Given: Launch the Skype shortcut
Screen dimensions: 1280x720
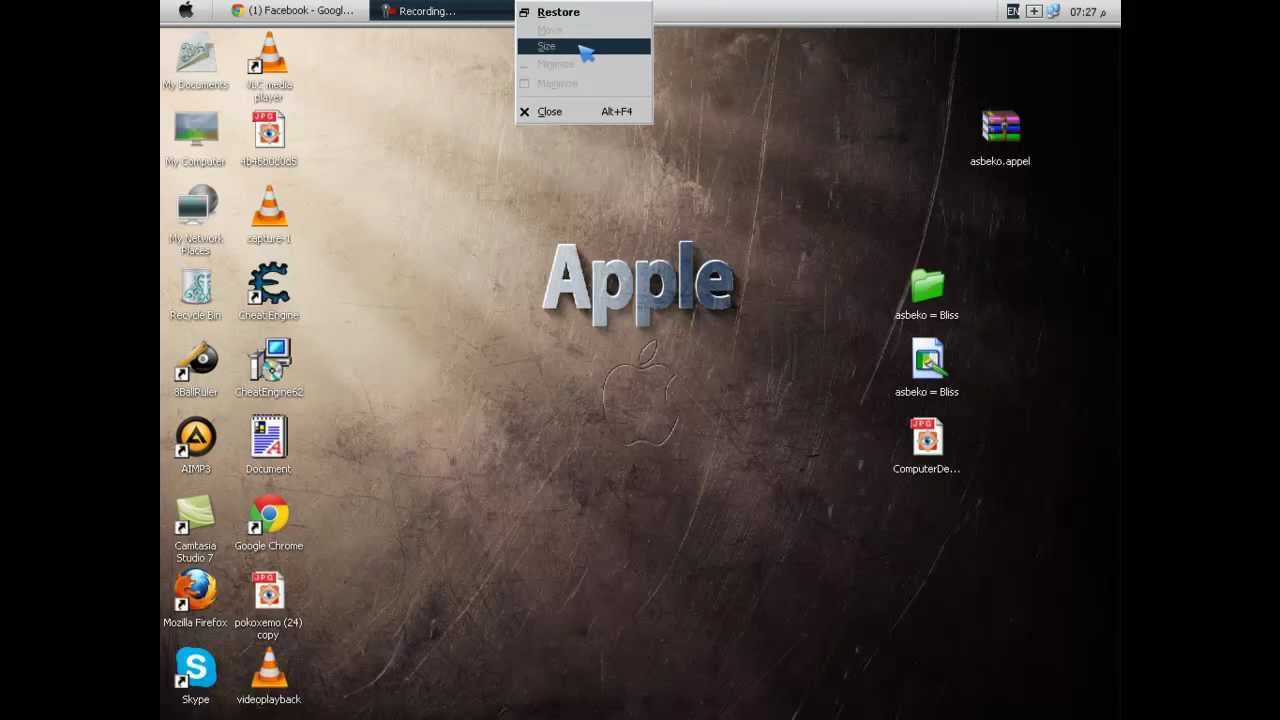Looking at the screenshot, I should (196, 677).
